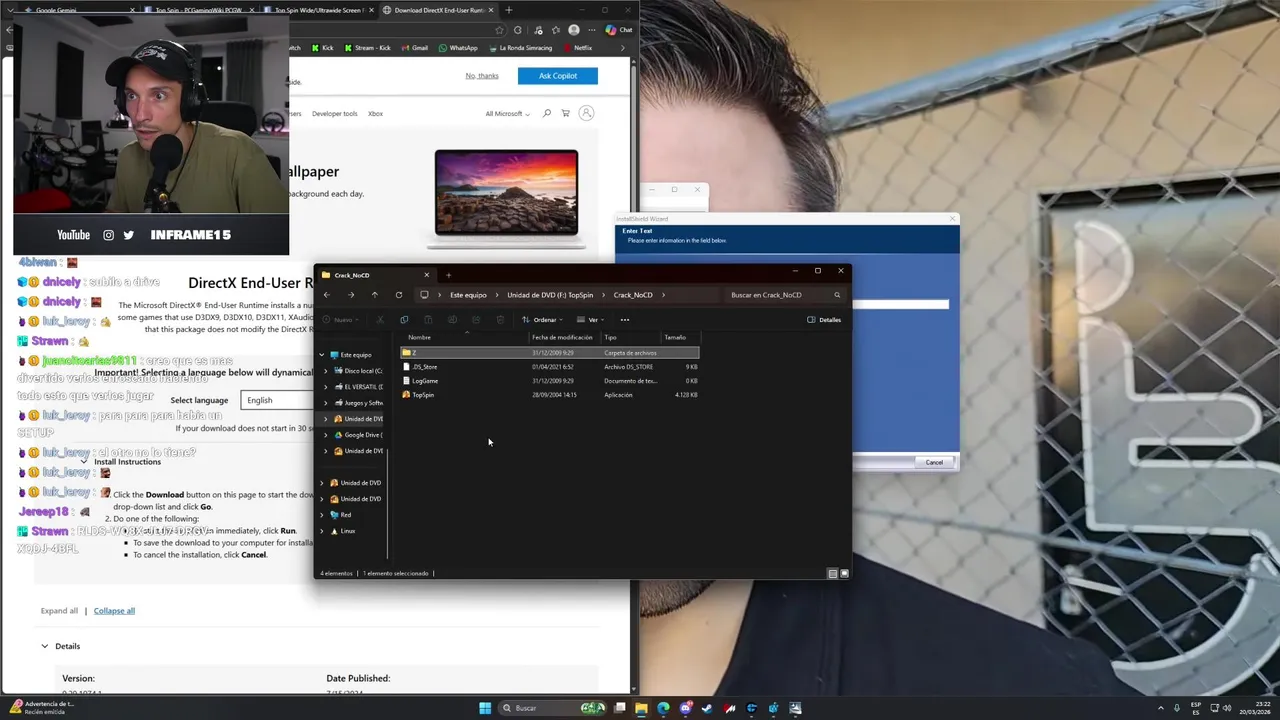Switch to Top Spin PCGamingWiki browser tab
Screen dimensions: 1280x720
tap(200, 10)
